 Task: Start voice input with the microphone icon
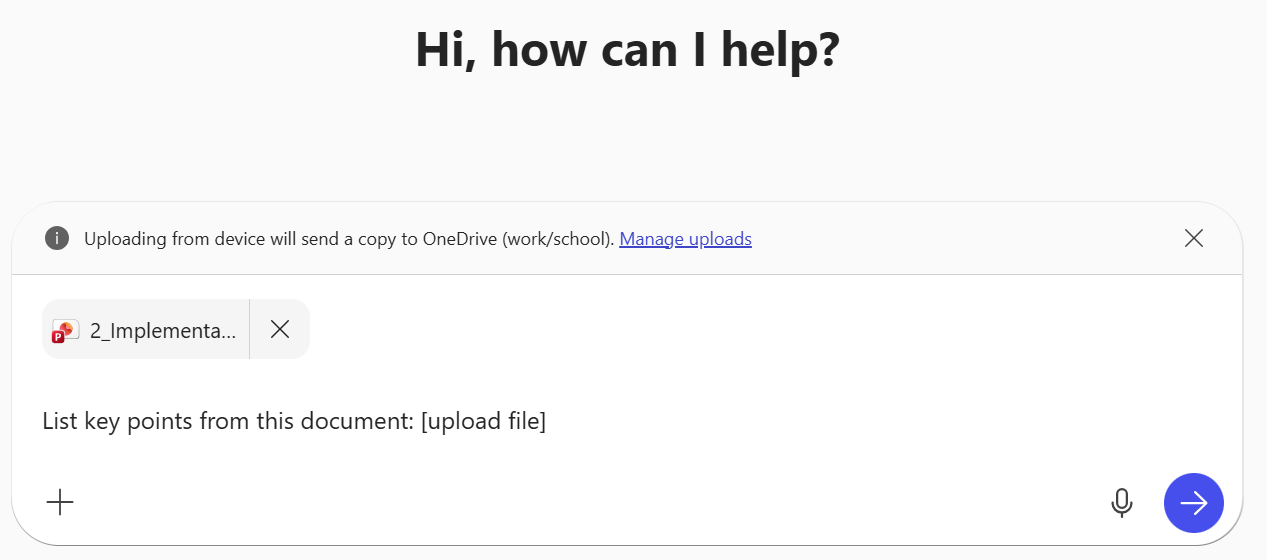click(1122, 502)
